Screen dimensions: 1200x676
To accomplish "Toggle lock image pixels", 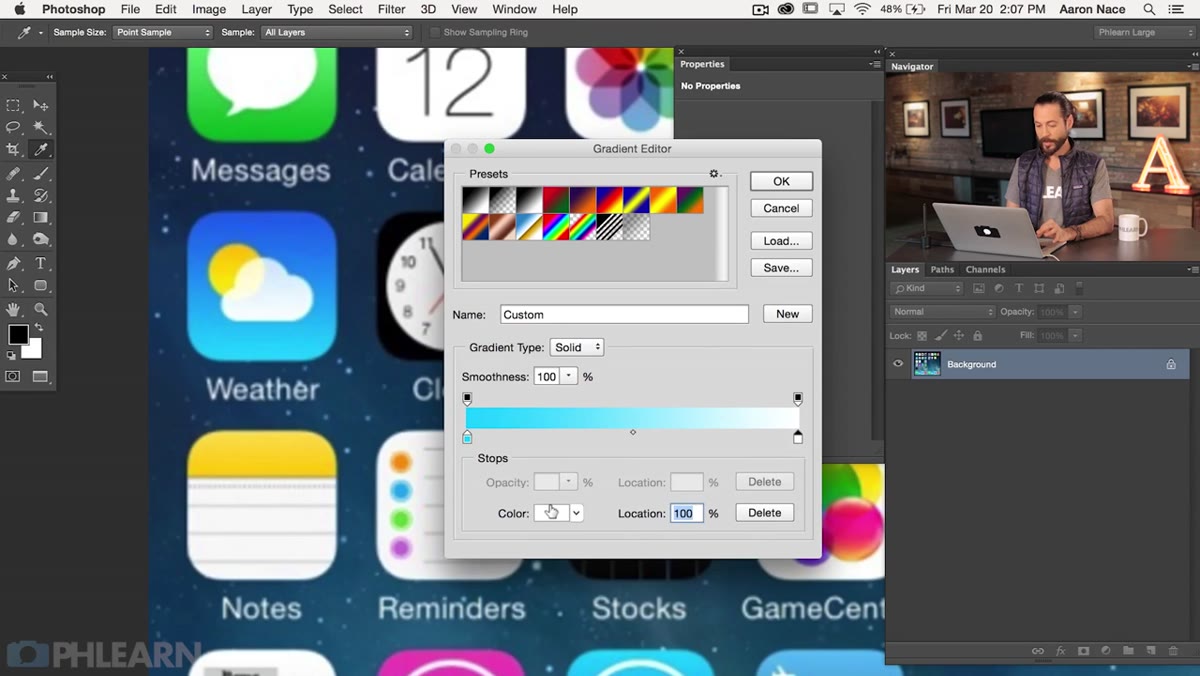I will pyautogui.click(x=941, y=336).
